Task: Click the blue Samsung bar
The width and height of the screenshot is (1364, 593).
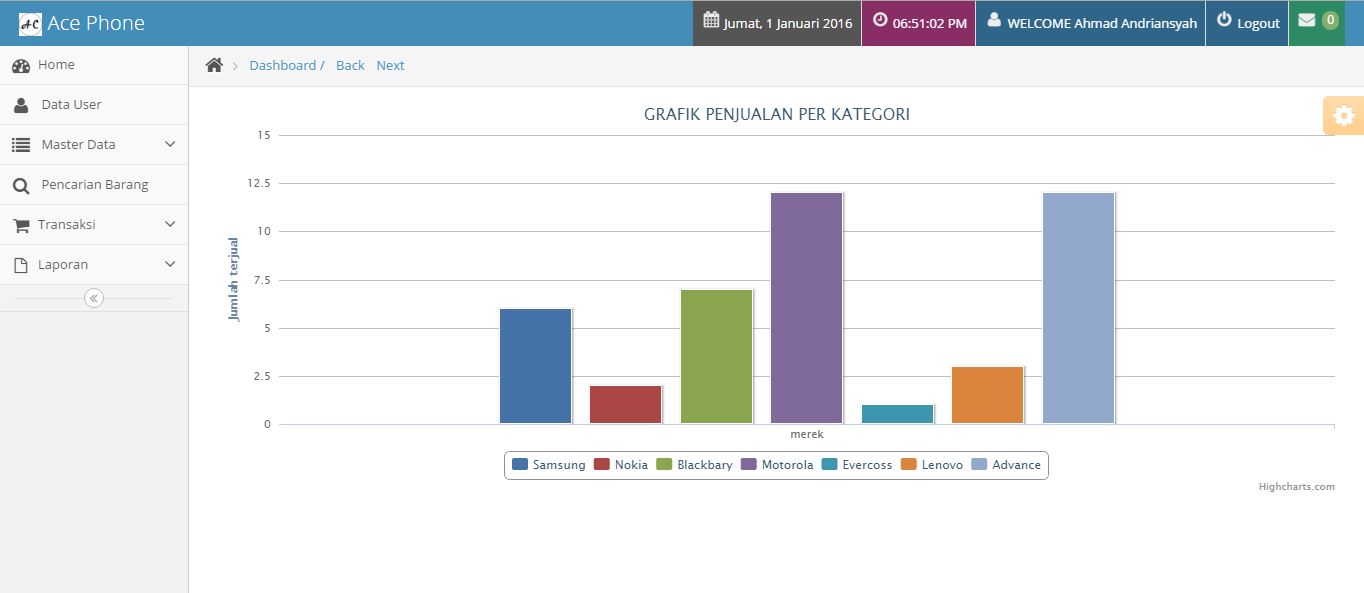Action: pos(536,366)
